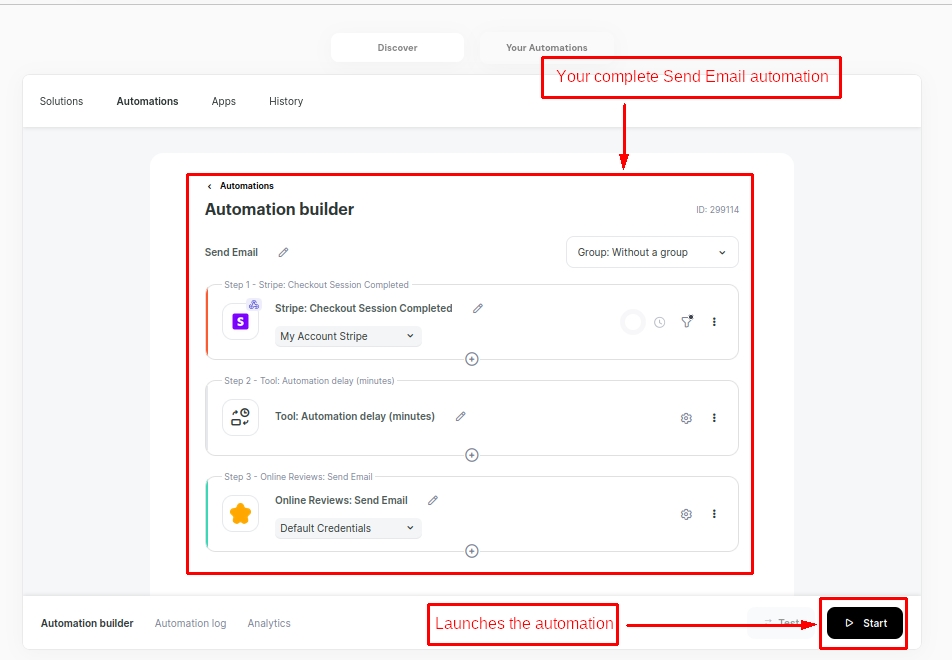Open three-dot menu for Online Reviews step

[x=714, y=514]
